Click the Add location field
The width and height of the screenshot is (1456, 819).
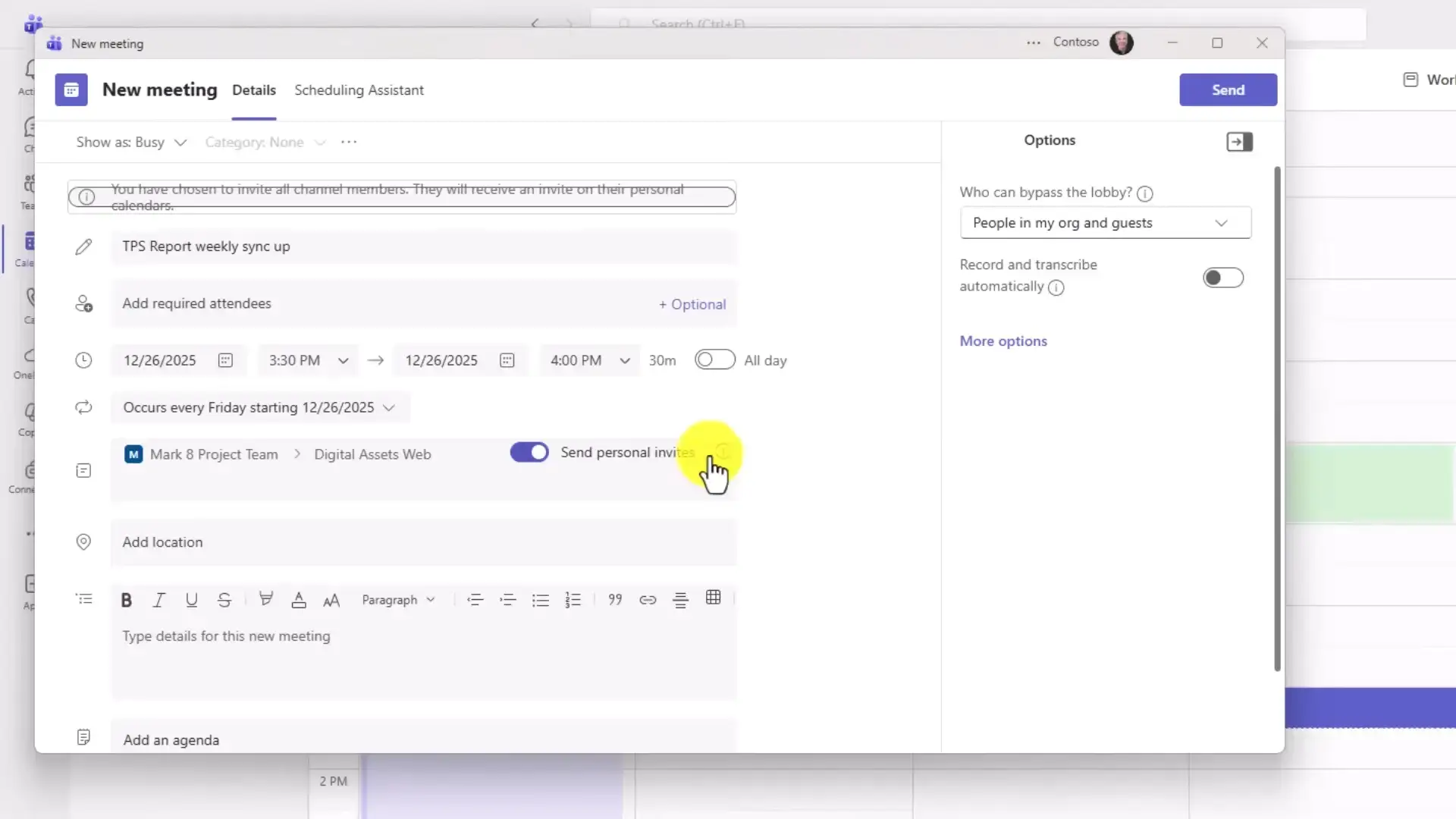point(424,542)
